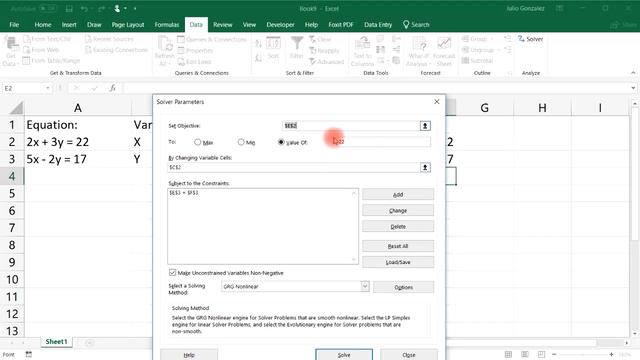The image size is (640, 360).
Task: Click the Reset All button
Action: 398,246
